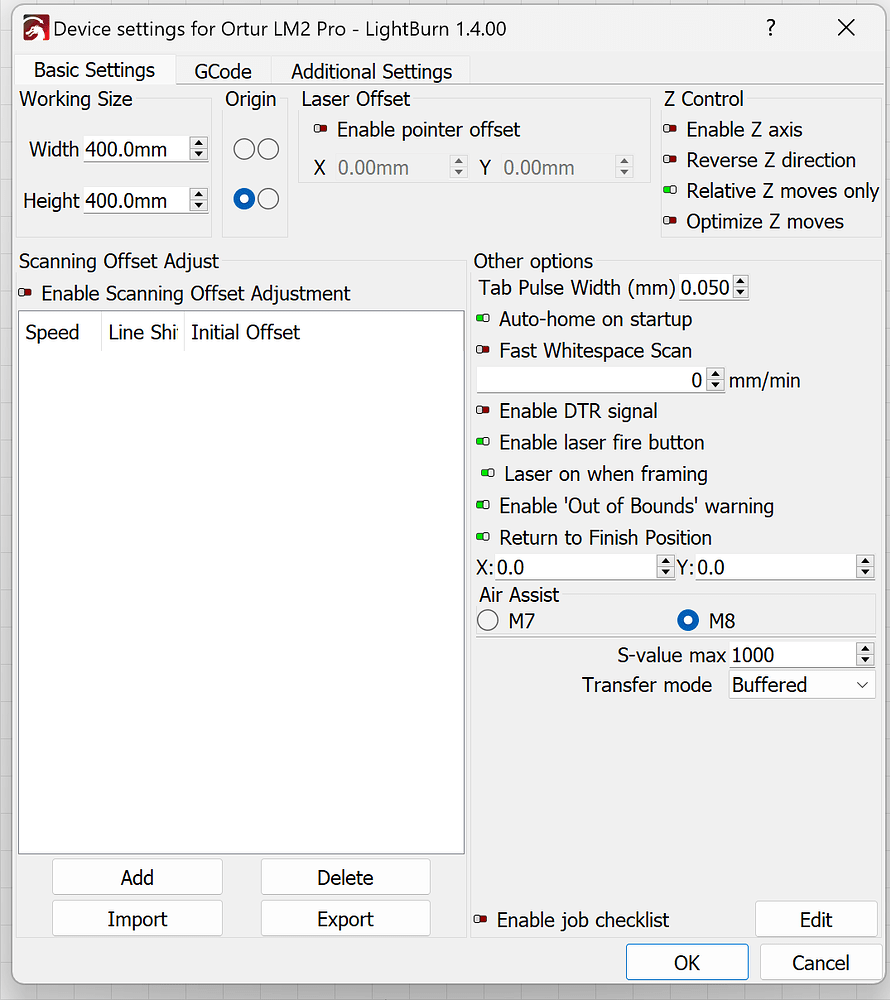Open help via the question mark icon
Screen dimensions: 890x1000
[x=770, y=29]
